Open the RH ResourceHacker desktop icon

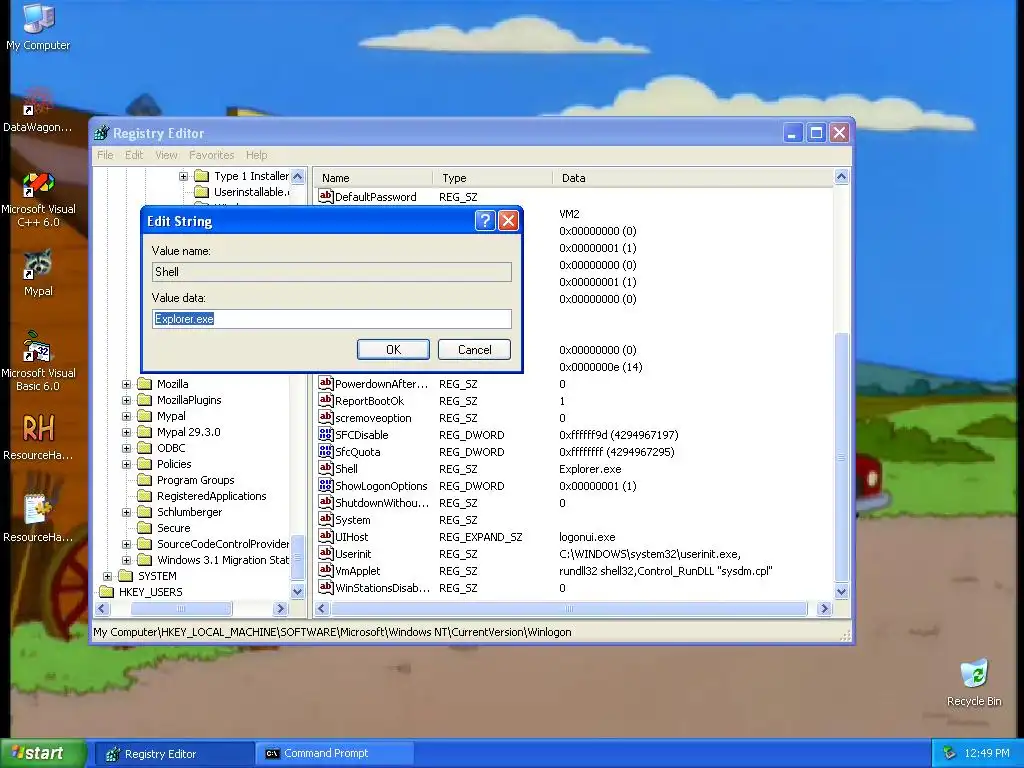point(38,436)
